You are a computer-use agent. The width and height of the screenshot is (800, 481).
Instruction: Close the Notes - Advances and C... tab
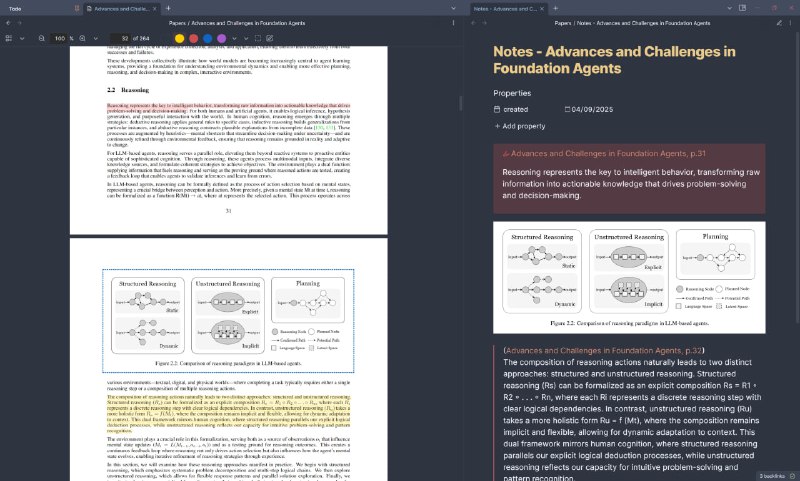[x=542, y=9]
